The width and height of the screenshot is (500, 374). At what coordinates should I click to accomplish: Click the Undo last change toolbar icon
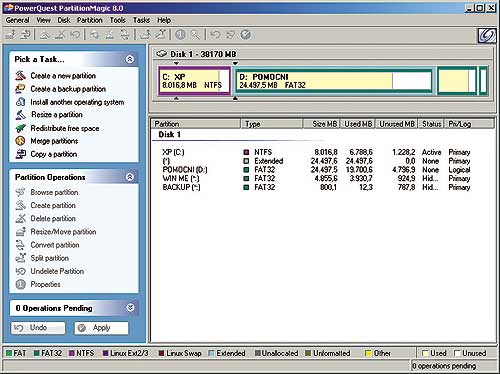(x=216, y=35)
